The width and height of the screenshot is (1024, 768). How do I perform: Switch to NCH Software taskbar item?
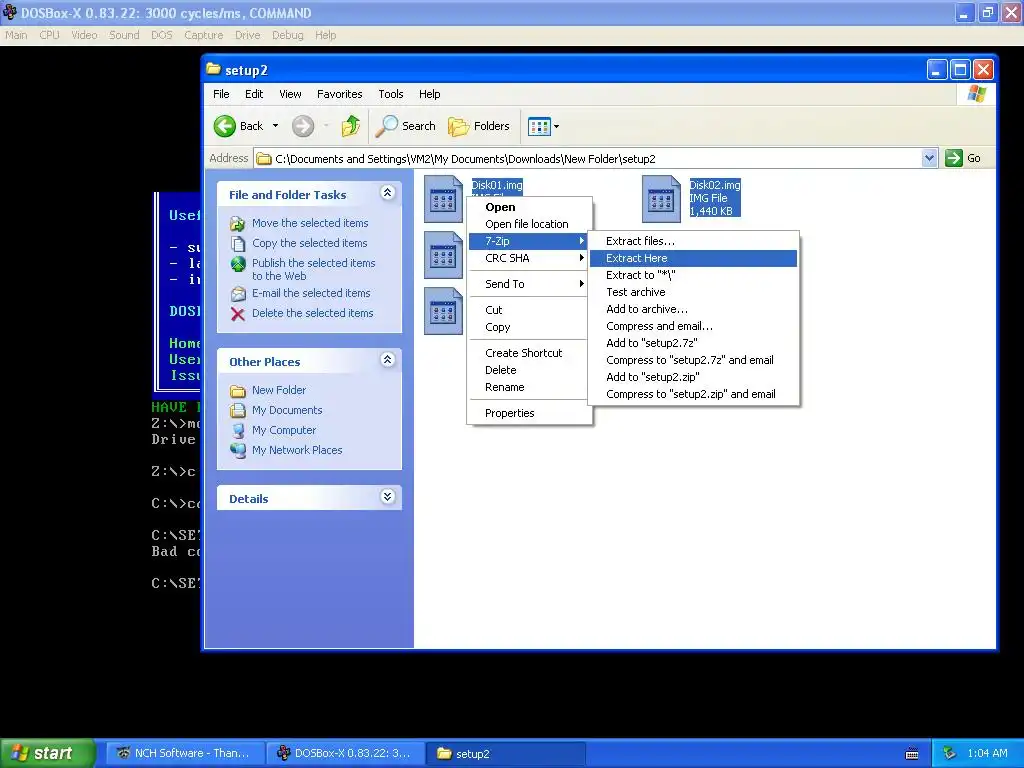(186, 753)
